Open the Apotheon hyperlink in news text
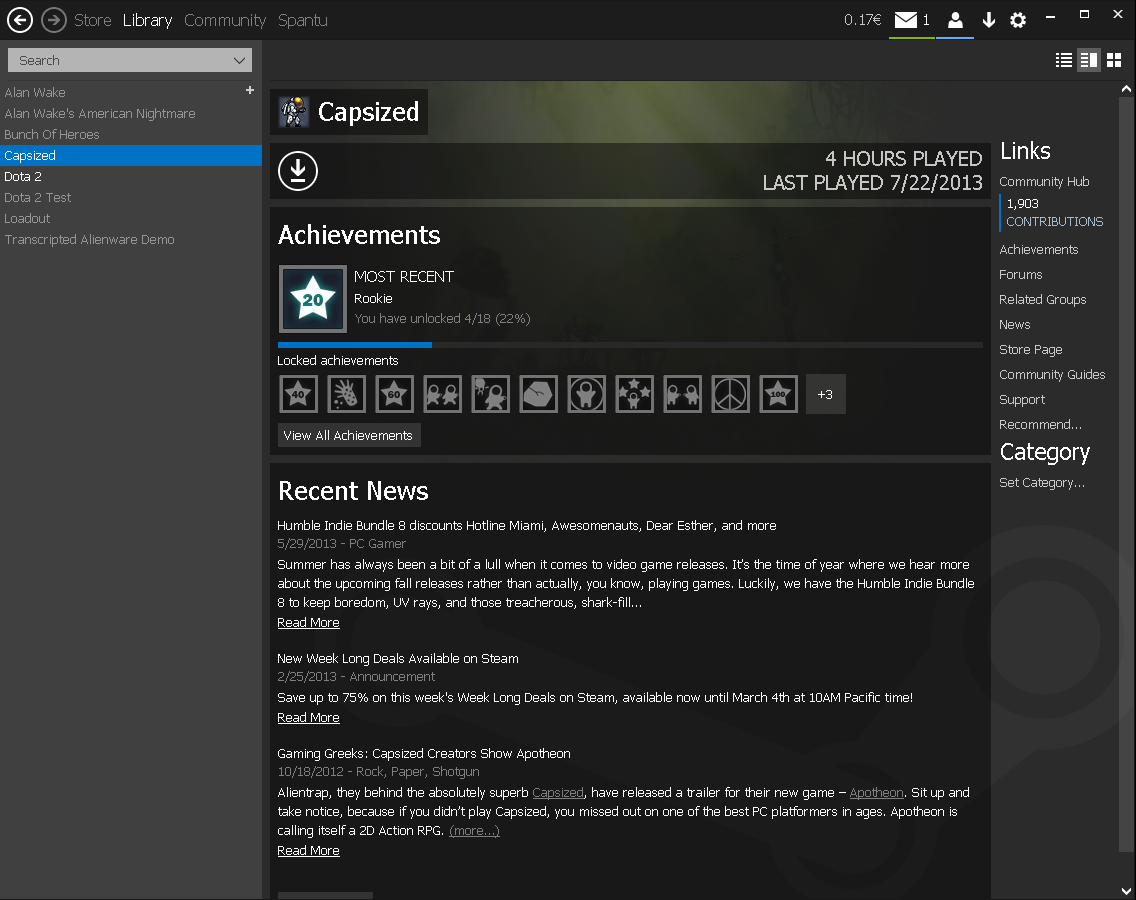 point(876,793)
